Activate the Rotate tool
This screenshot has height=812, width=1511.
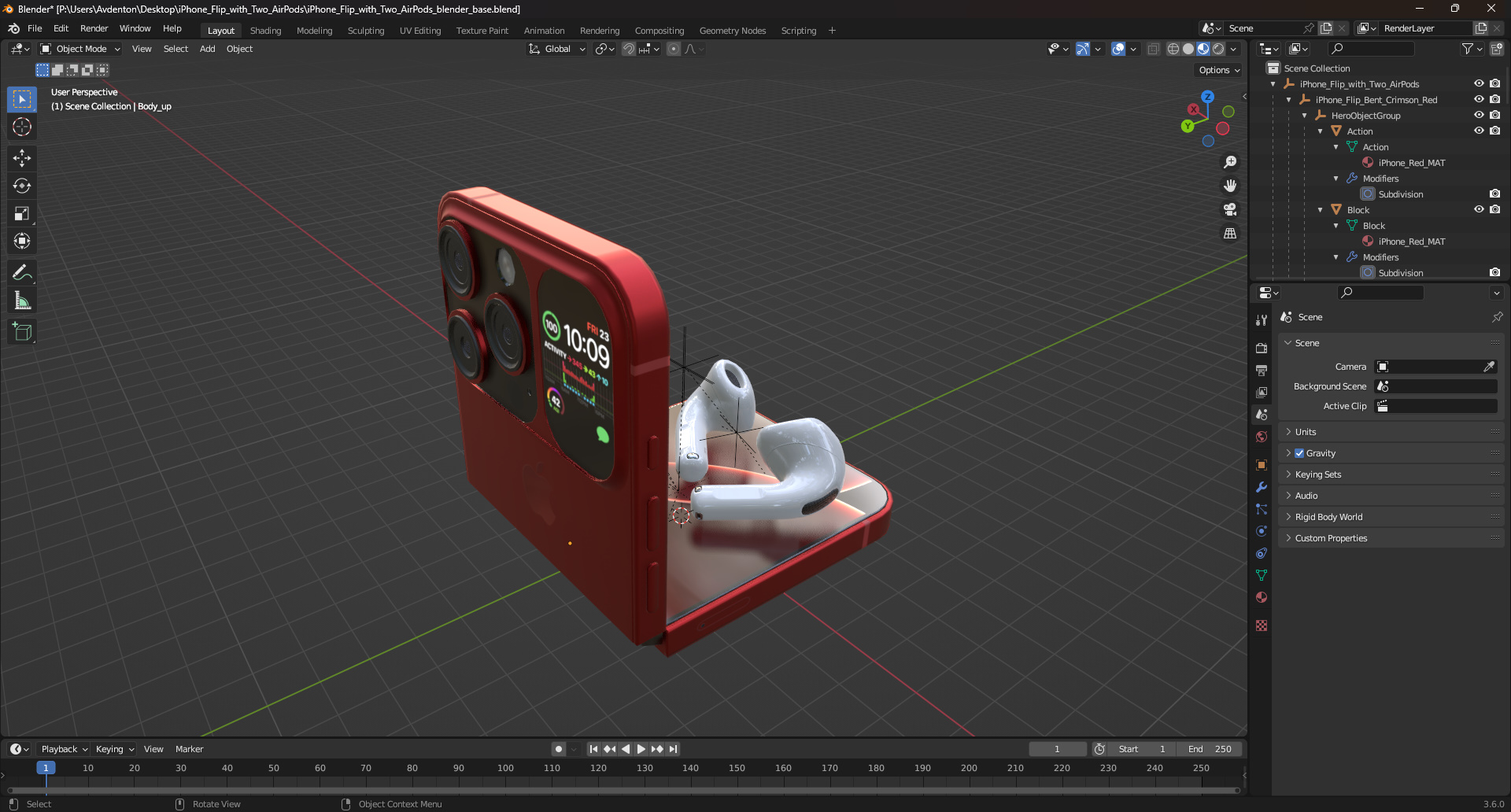tap(22, 186)
